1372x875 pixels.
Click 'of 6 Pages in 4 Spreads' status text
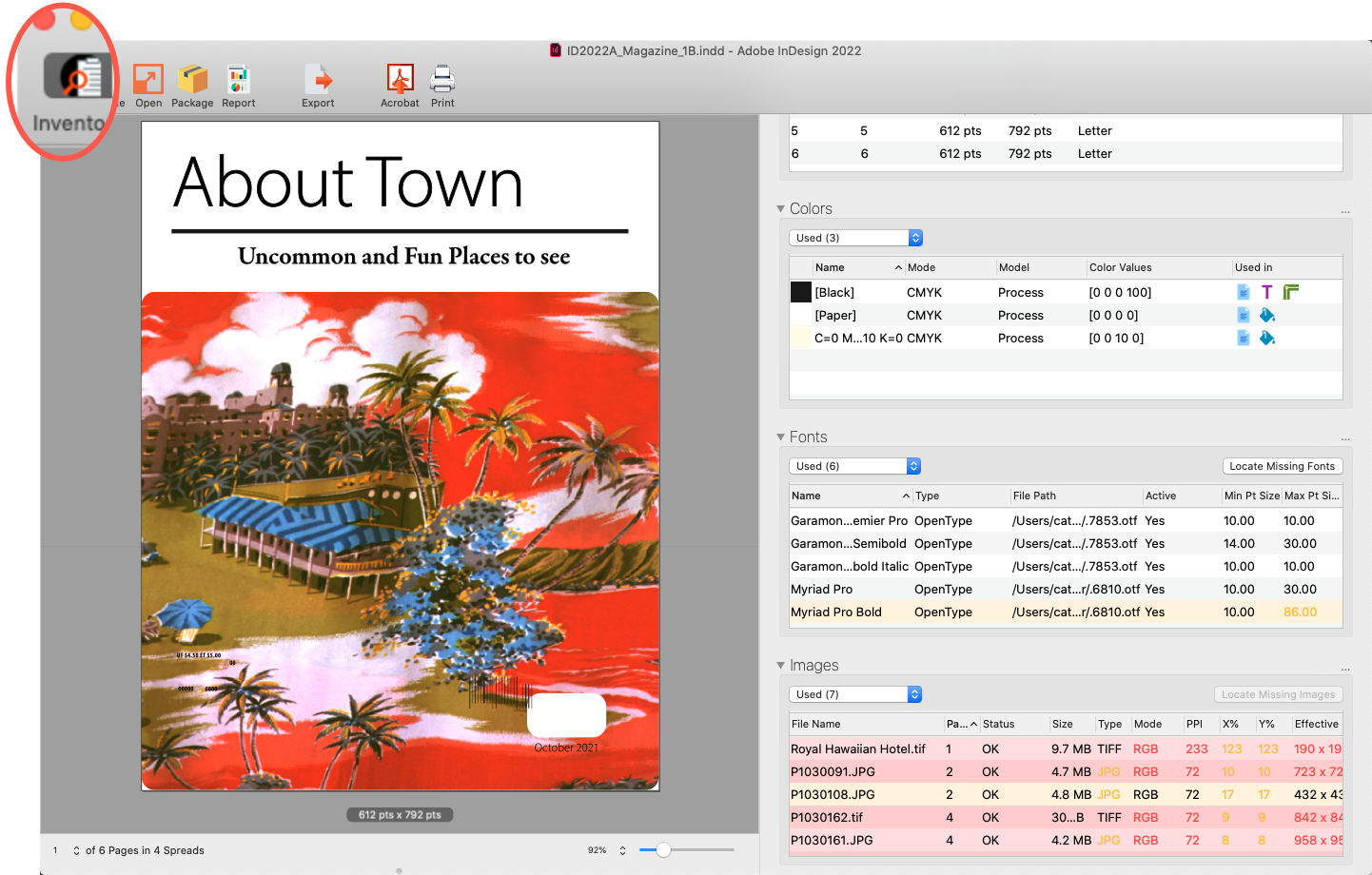145,850
